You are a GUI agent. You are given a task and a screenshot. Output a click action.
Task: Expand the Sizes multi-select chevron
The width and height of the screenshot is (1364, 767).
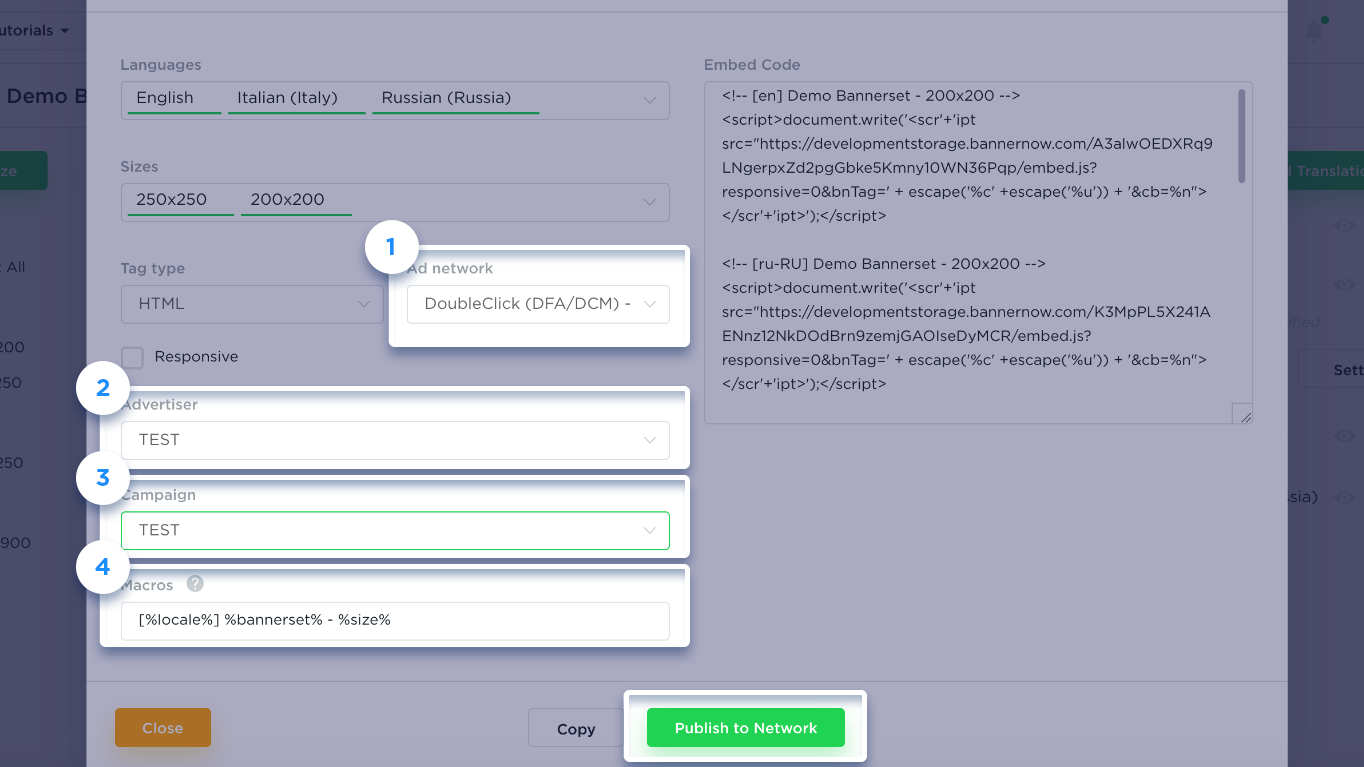[x=650, y=202]
